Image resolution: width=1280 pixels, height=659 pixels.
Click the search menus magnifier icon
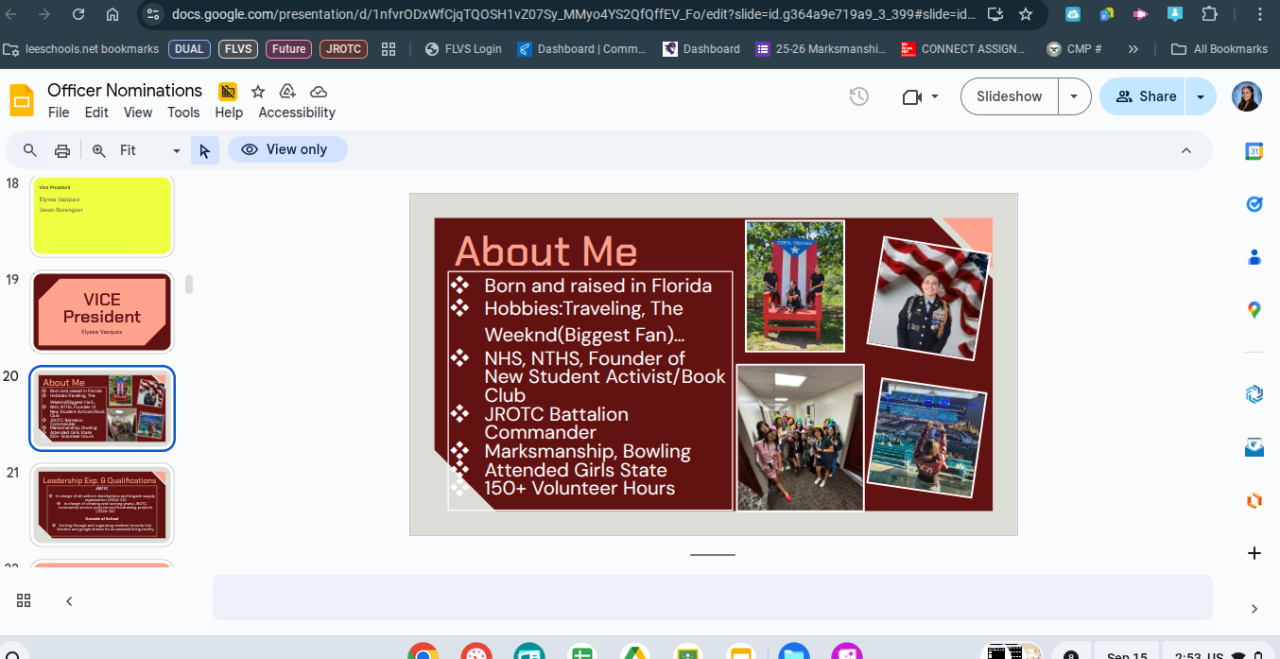point(30,150)
